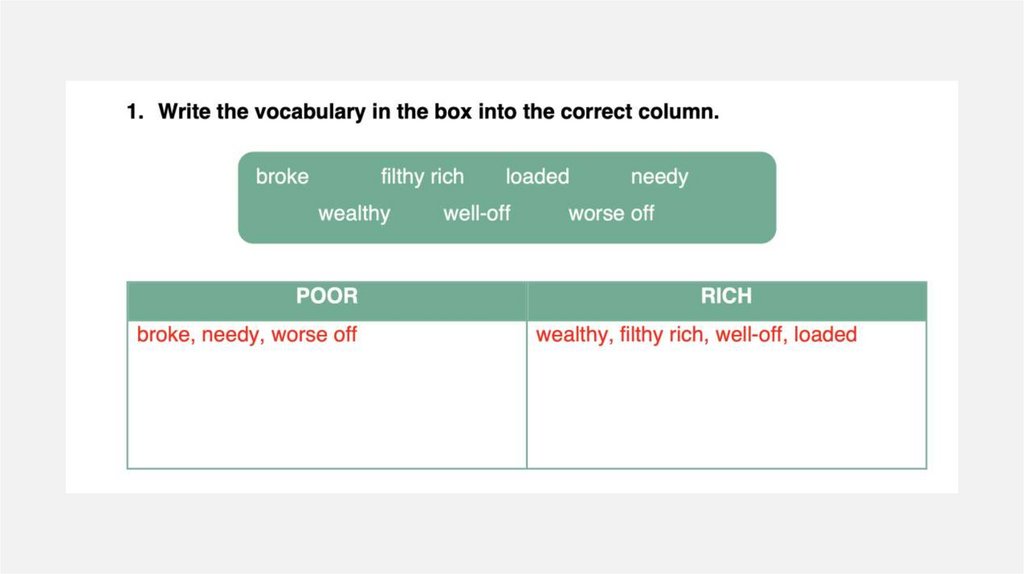Click "wealthy" in the green vocabulary box
Screen dimensions: 1024x574
pyautogui.click(x=354, y=213)
